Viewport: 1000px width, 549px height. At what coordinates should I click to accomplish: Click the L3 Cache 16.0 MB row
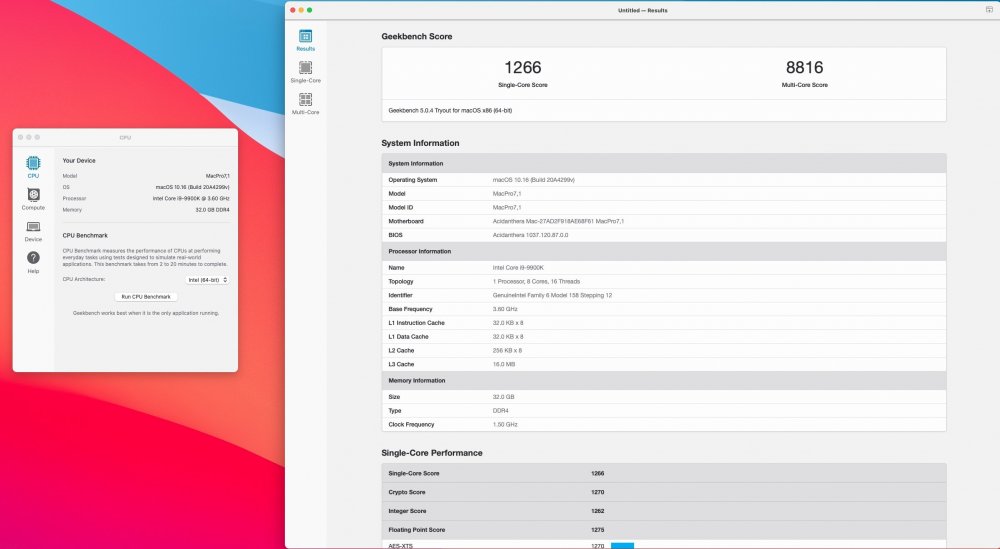coord(664,364)
